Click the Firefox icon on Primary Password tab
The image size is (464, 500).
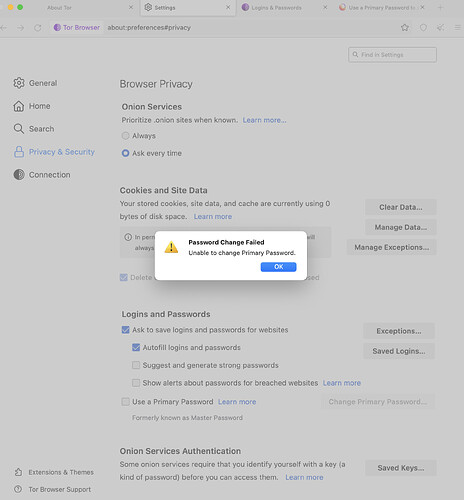tap(342, 7)
